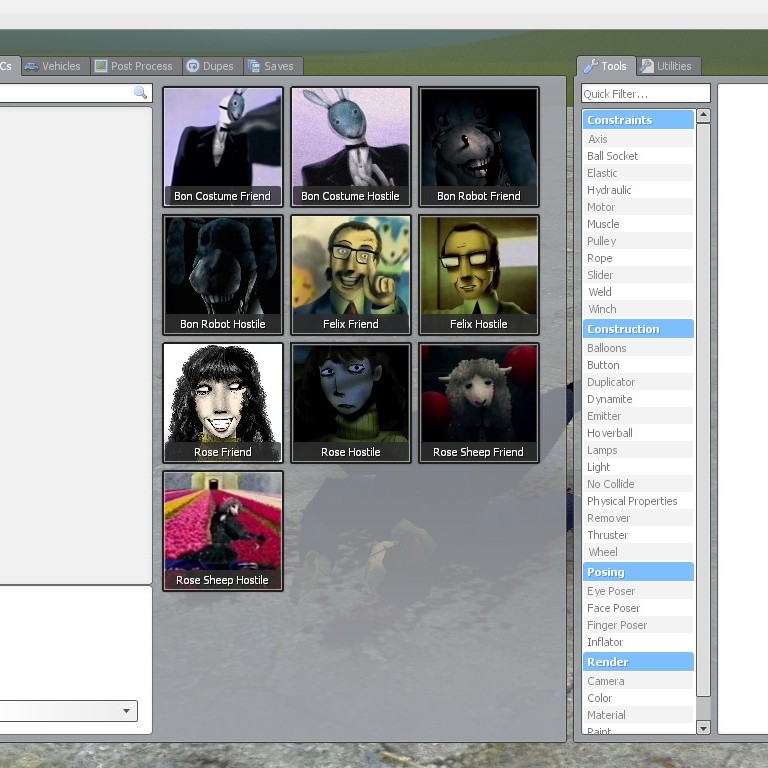The height and width of the screenshot is (768, 768).
Task: Open the Vehicles tab
Action: [55, 66]
